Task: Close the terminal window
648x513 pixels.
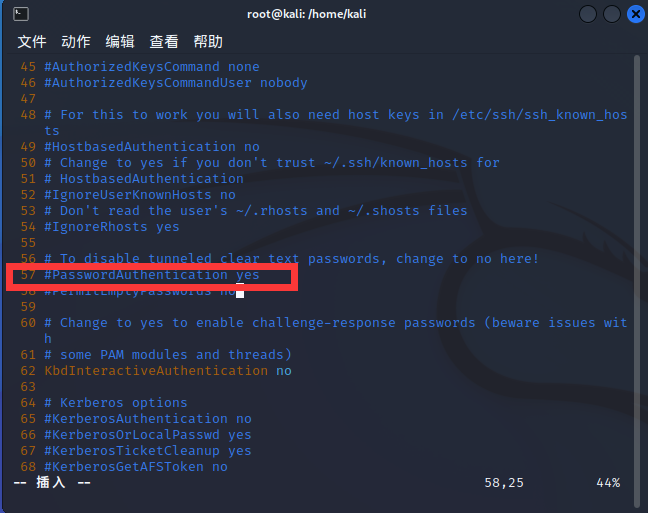Action: 635,14
